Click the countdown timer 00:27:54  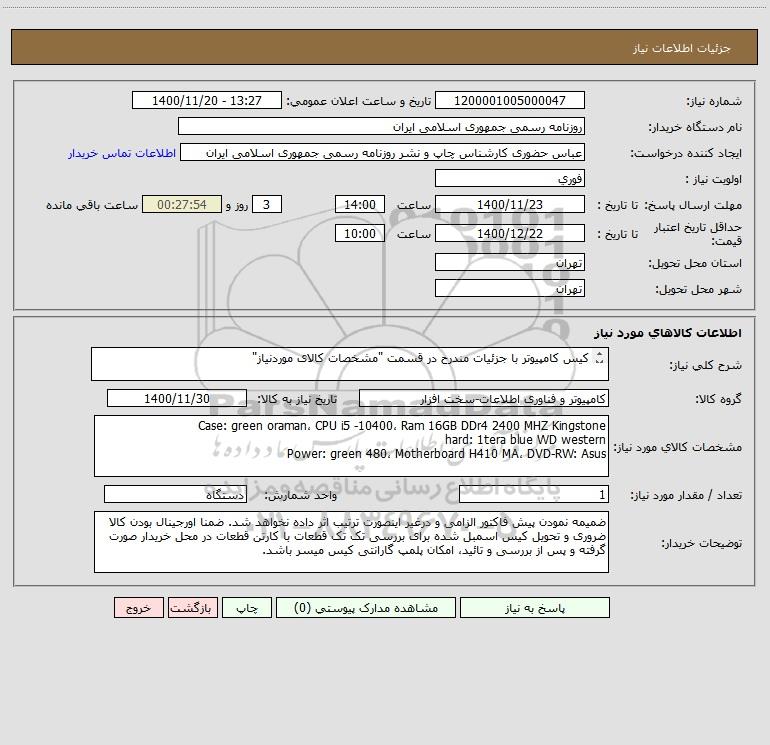pyautogui.click(x=182, y=204)
